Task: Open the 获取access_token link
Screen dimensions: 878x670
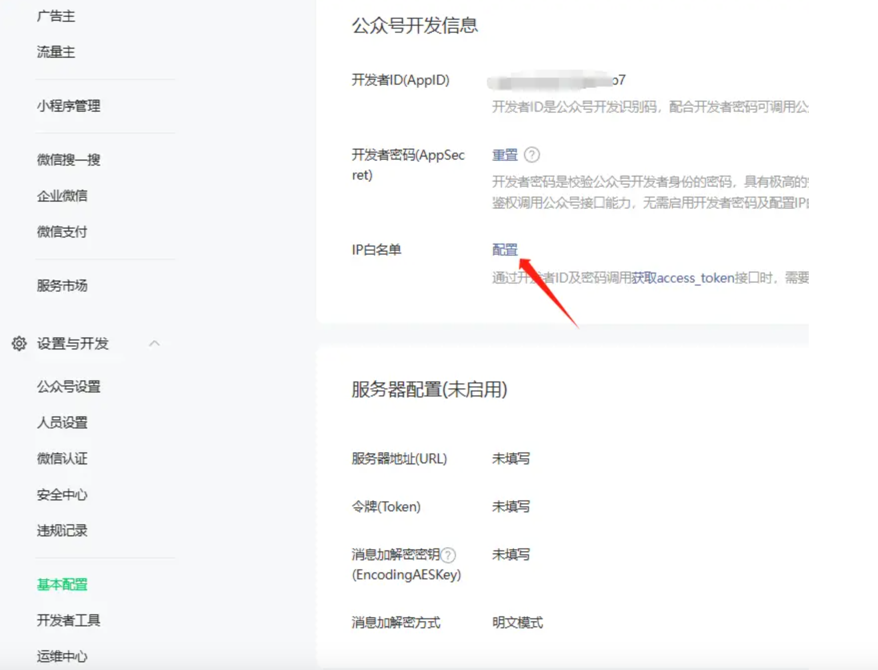Action: pos(683,278)
